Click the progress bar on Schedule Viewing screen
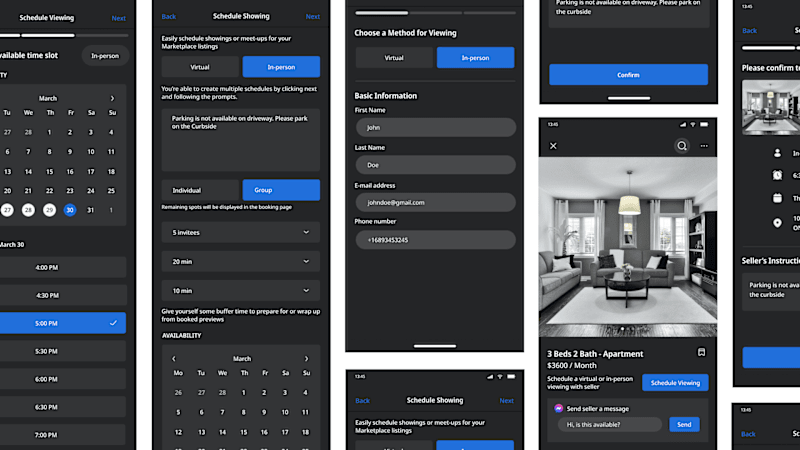The width and height of the screenshot is (800, 450). [64, 35]
